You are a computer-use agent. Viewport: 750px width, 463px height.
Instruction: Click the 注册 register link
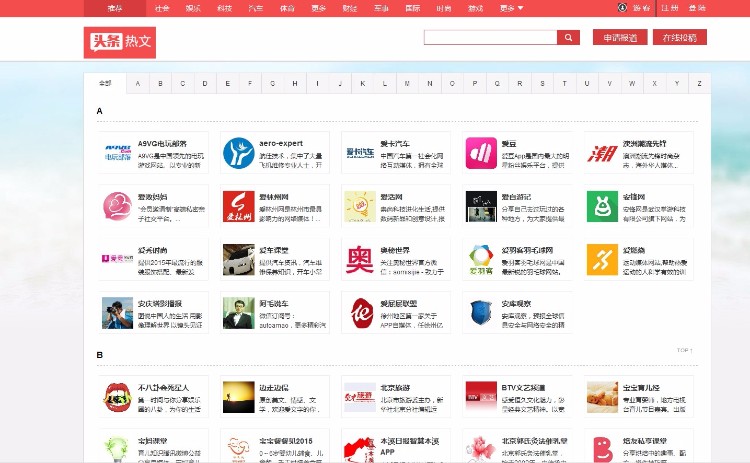tap(670, 8)
